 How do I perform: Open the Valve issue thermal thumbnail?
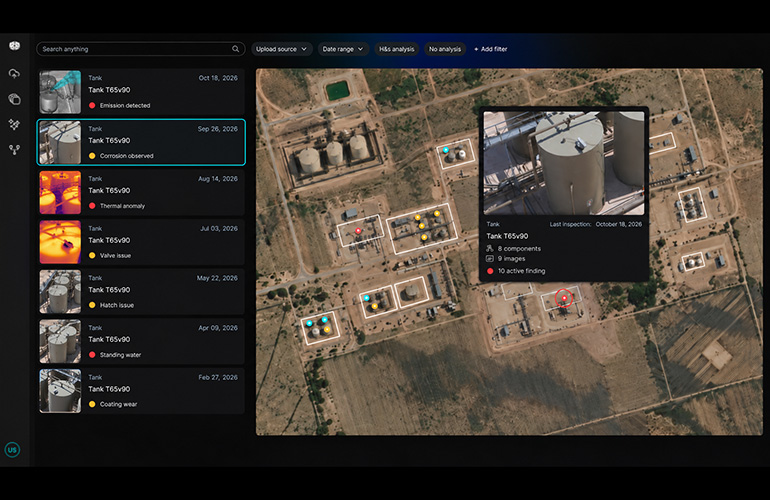tap(60, 242)
